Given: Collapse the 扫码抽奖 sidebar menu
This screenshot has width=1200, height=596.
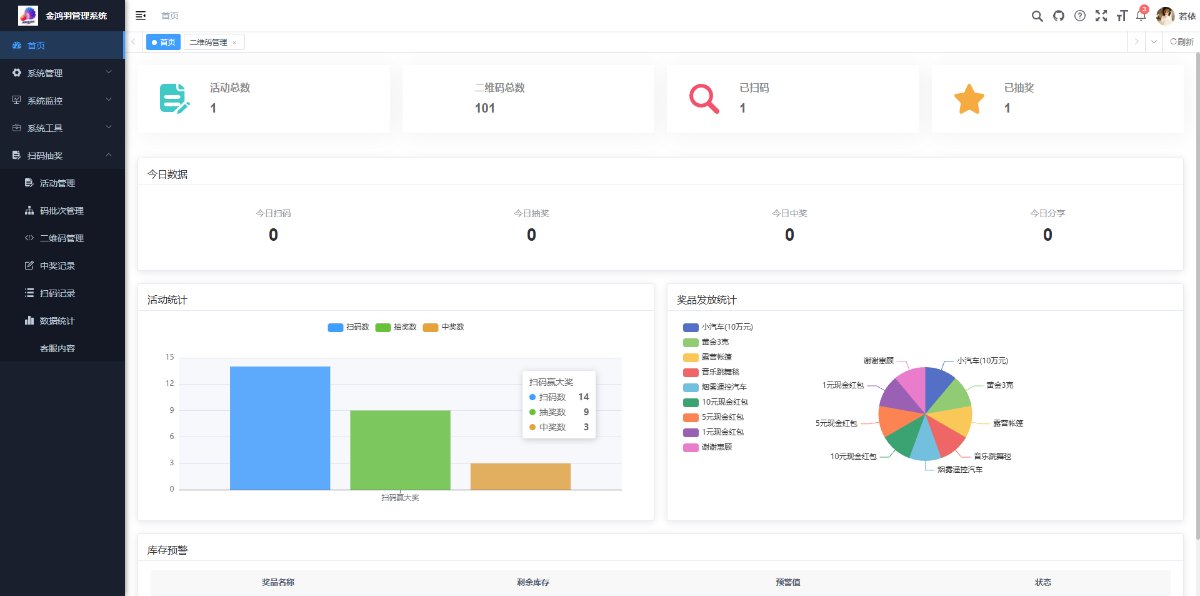Looking at the screenshot, I should coord(62,156).
